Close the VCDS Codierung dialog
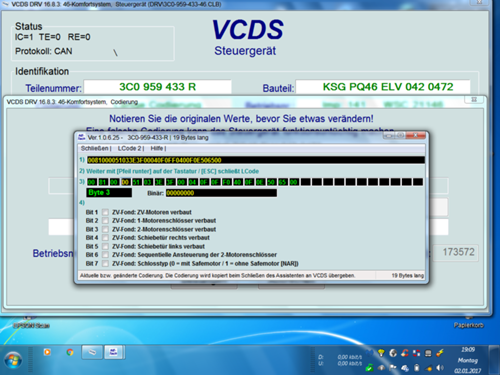The height and width of the screenshot is (375, 500). [474, 99]
